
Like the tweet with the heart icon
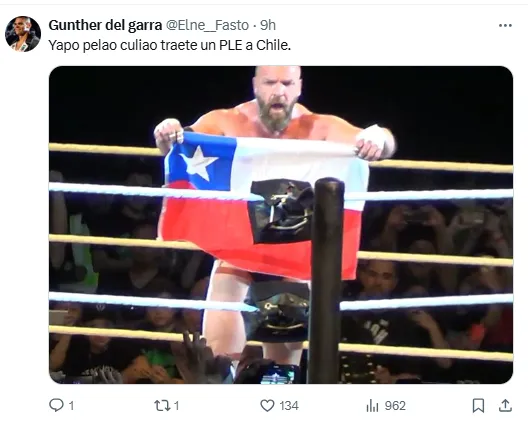[267, 405]
